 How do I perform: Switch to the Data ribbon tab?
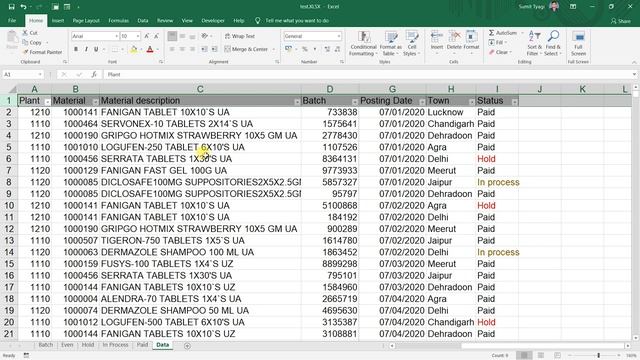tap(142, 20)
